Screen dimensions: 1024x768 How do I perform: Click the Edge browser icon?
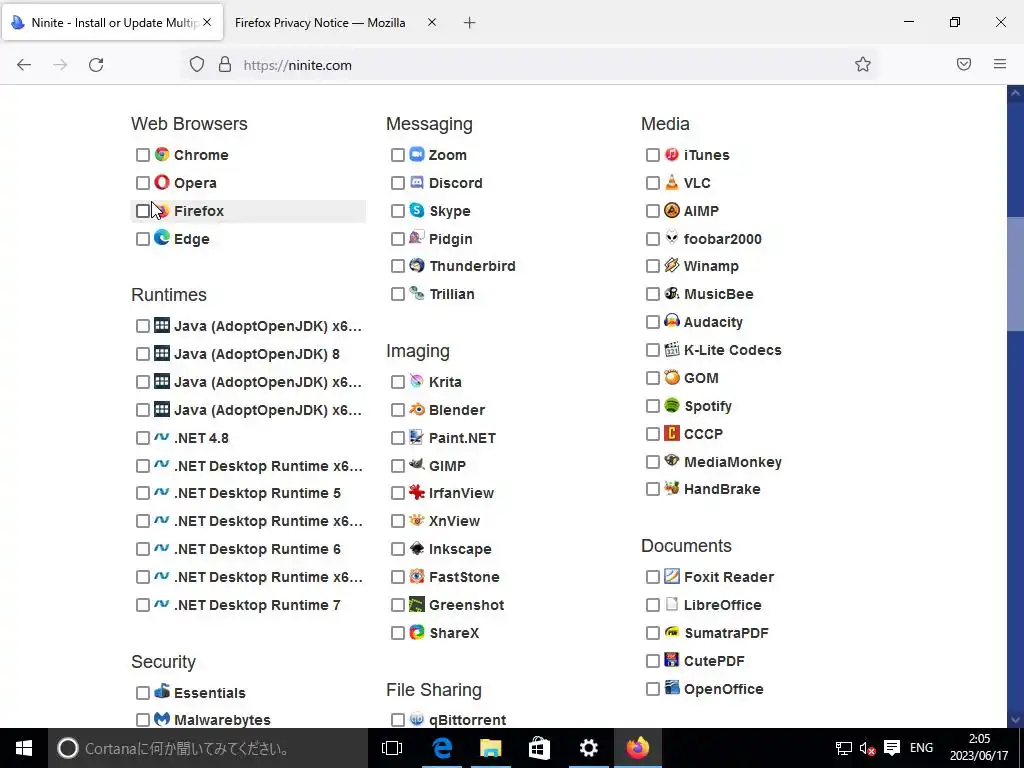162,238
